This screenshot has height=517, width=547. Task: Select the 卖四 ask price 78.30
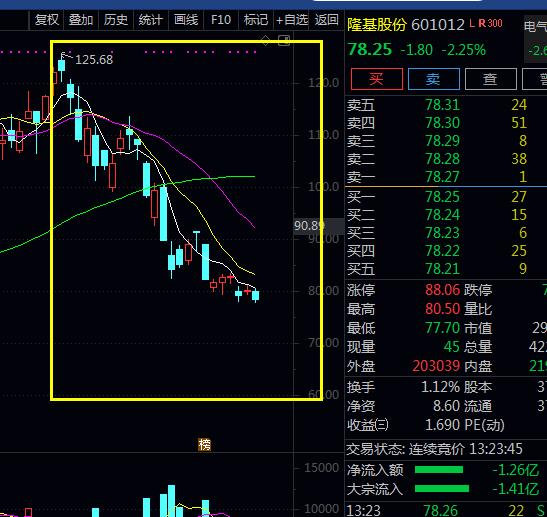(442, 123)
